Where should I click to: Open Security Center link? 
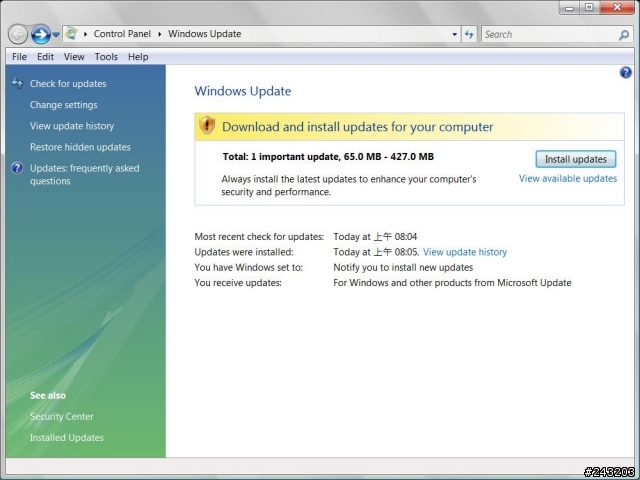point(62,417)
